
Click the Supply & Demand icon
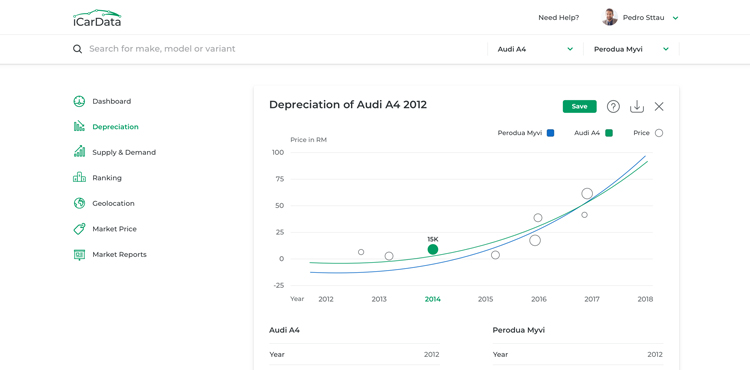[x=79, y=152]
